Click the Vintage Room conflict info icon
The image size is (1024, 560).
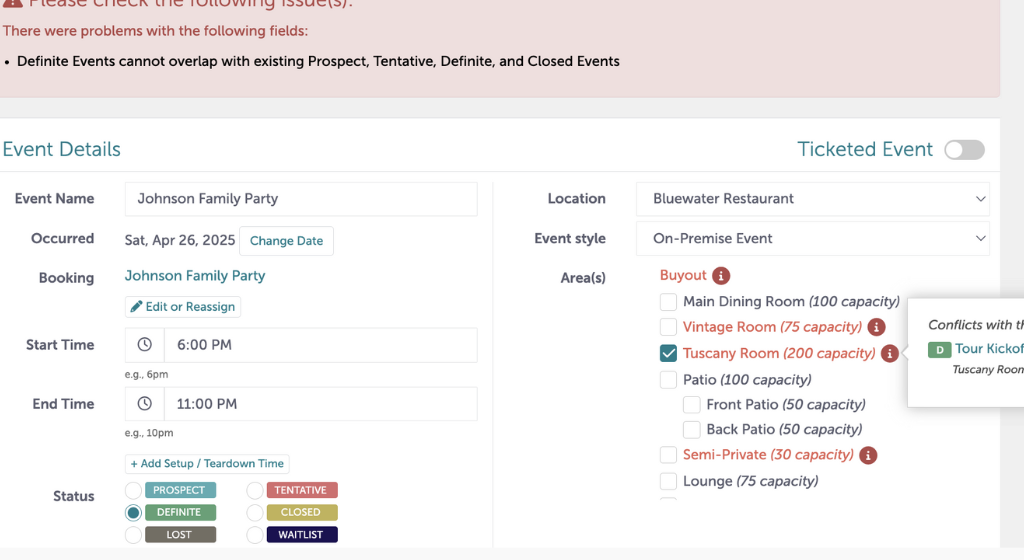click(x=876, y=327)
